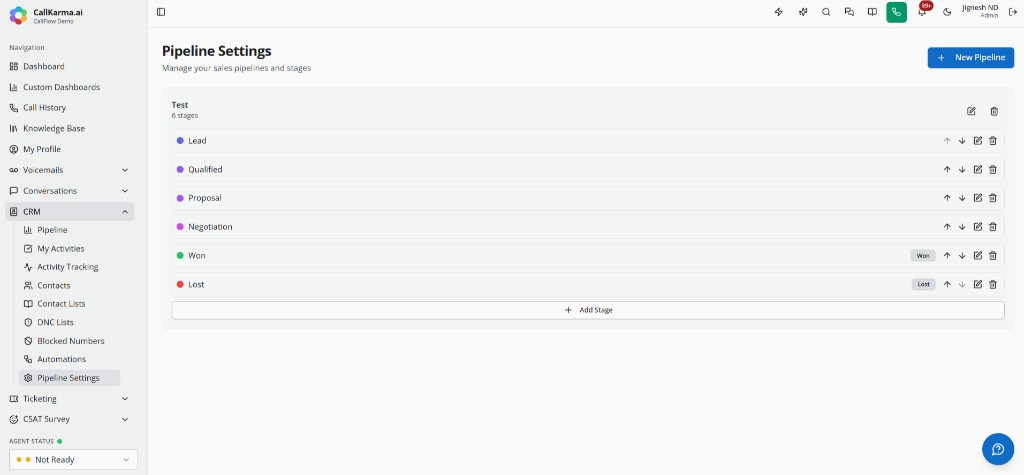Collapse the CRM menu section

(69, 212)
